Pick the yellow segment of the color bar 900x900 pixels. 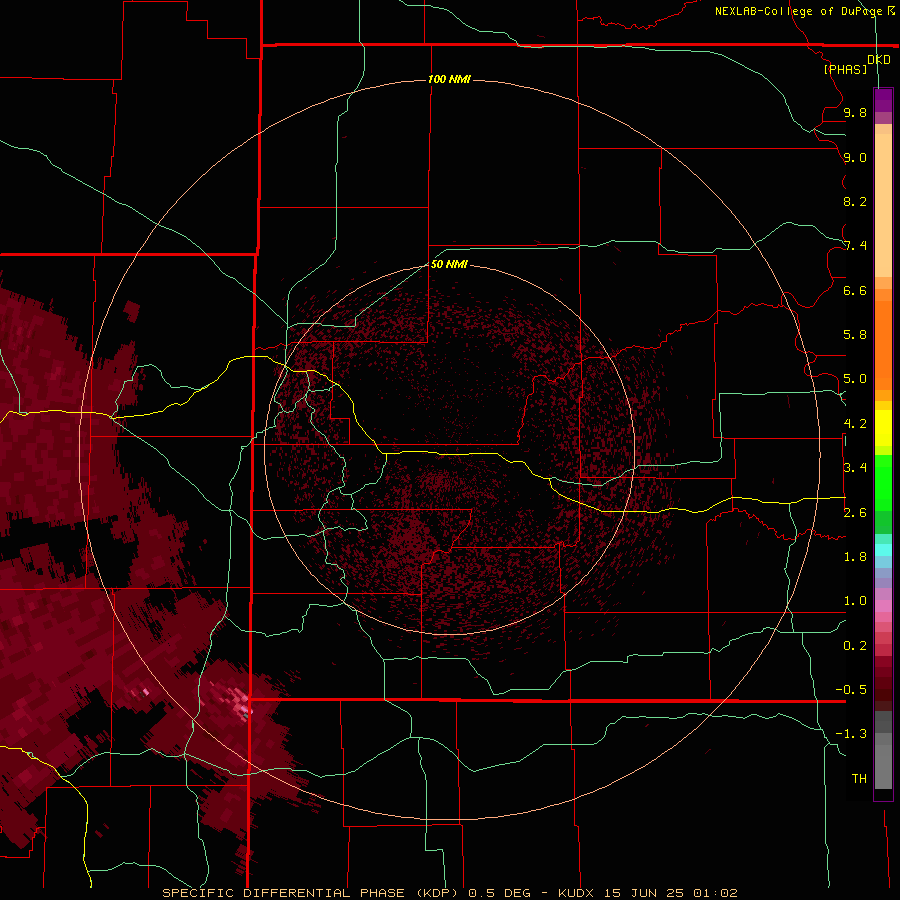pyautogui.click(x=883, y=428)
